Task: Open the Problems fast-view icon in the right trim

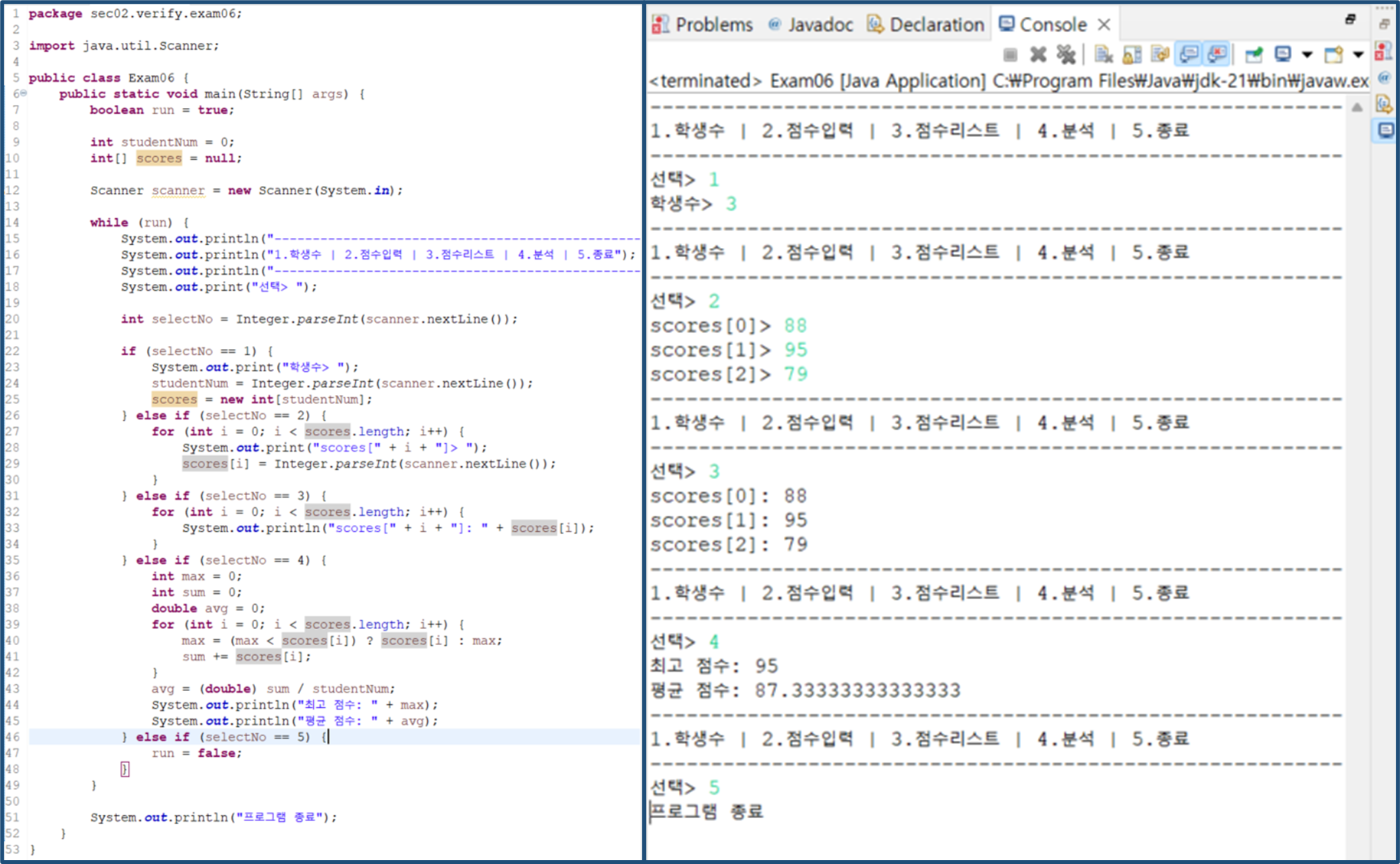Action: [x=1384, y=52]
